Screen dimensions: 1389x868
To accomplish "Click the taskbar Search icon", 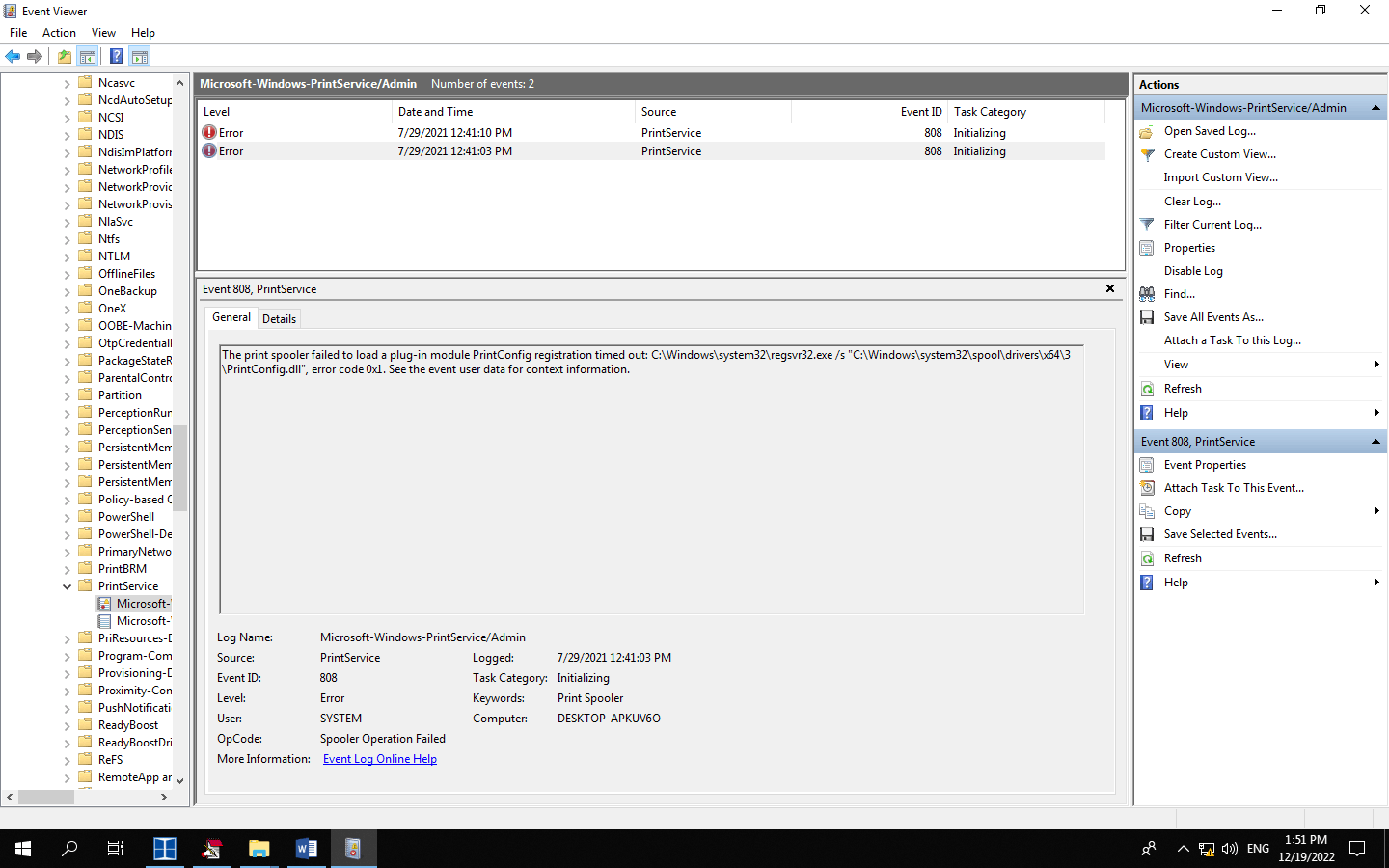I will [69, 849].
